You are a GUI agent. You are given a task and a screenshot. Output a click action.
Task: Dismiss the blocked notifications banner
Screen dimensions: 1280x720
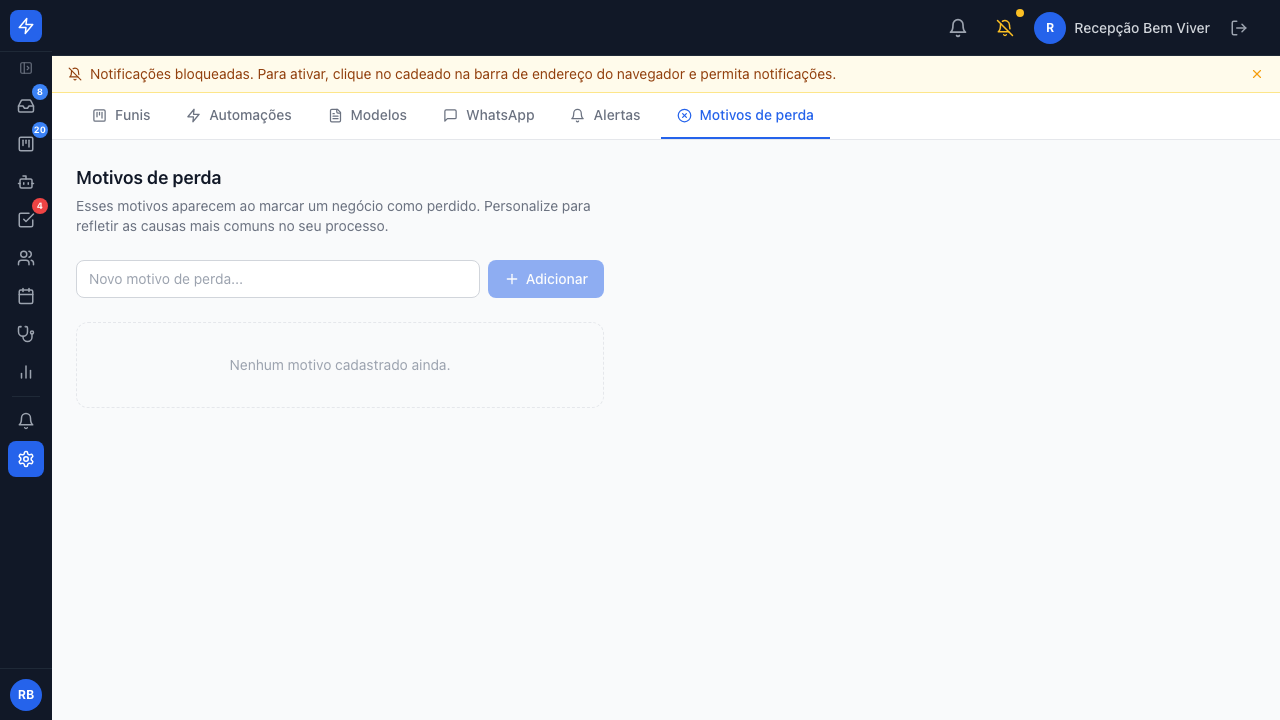(1257, 74)
